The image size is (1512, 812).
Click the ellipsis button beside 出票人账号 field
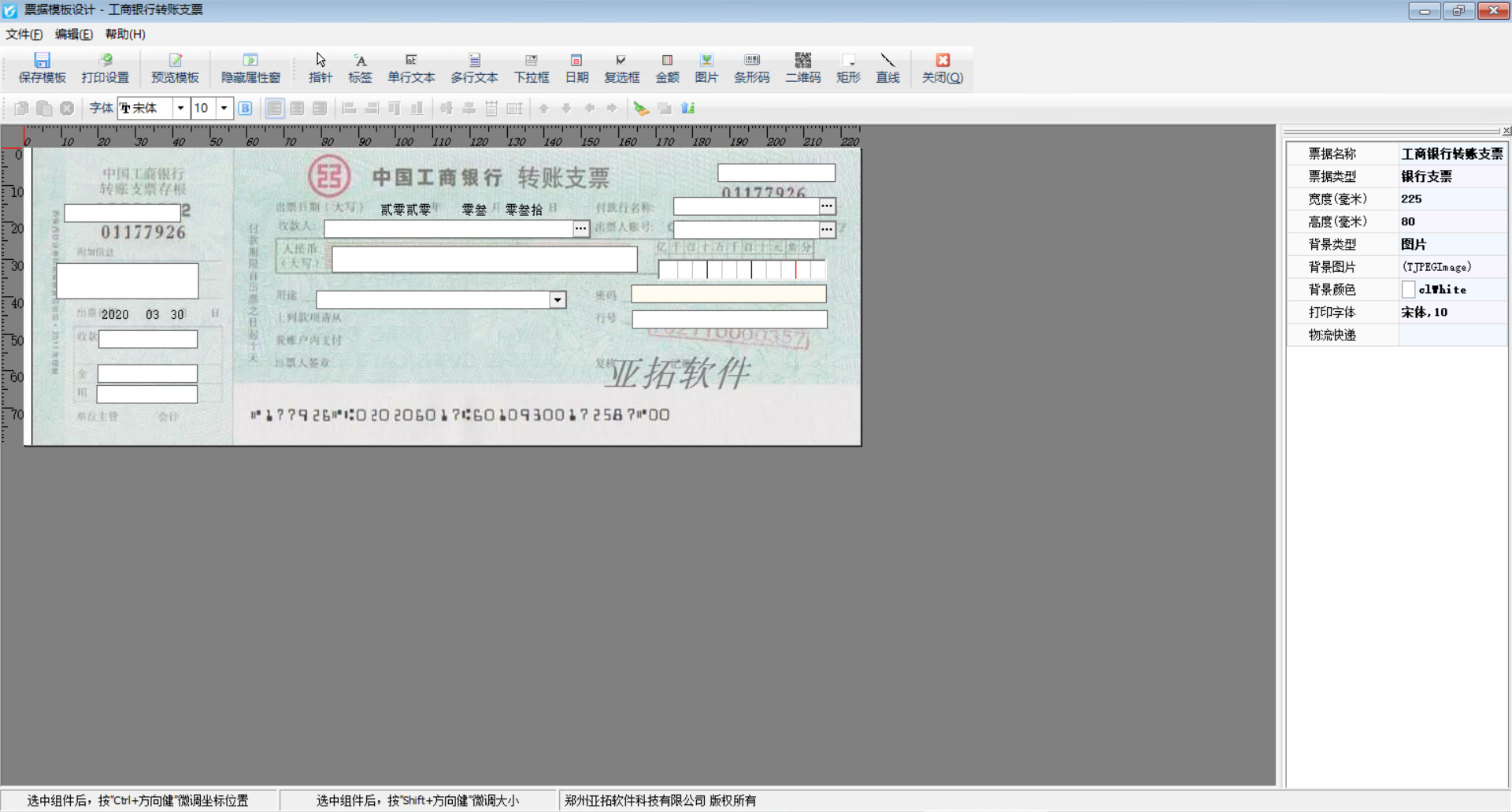(827, 229)
